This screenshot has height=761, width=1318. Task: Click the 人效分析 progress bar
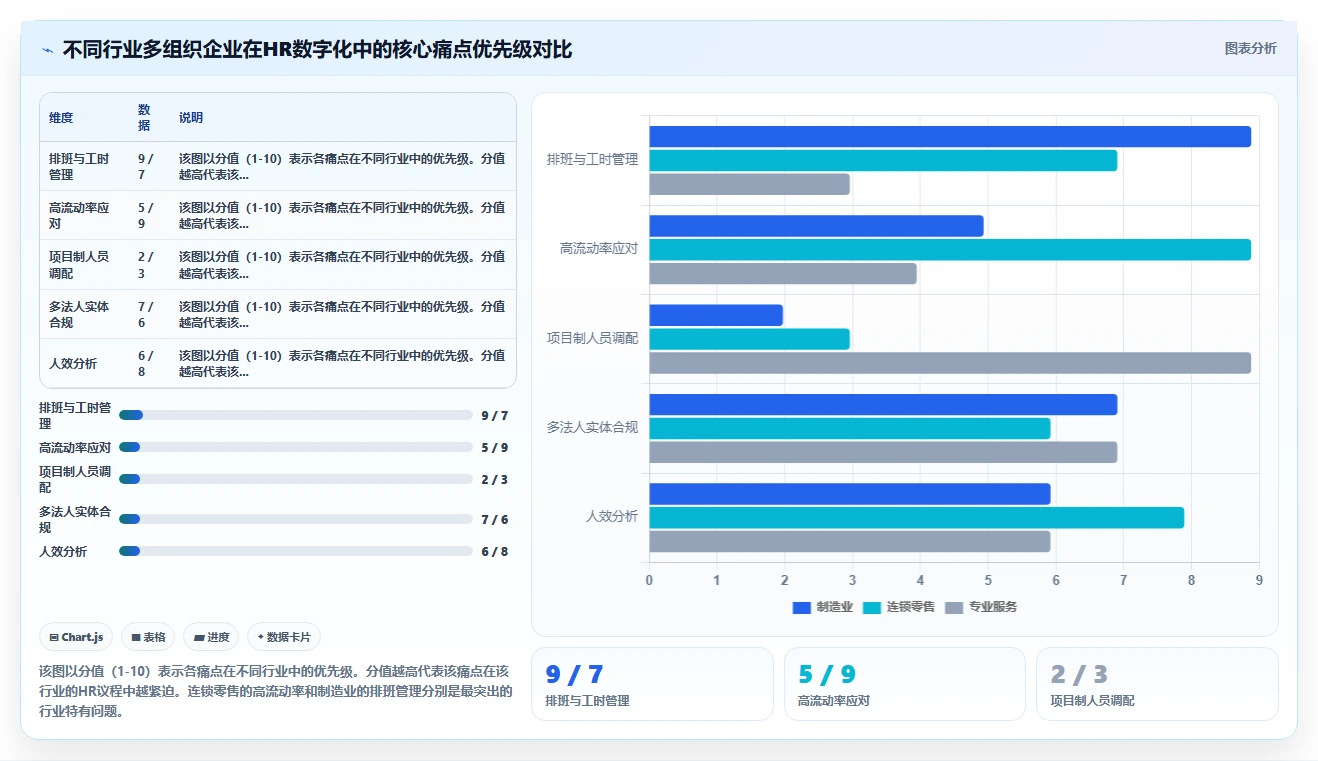coord(295,551)
